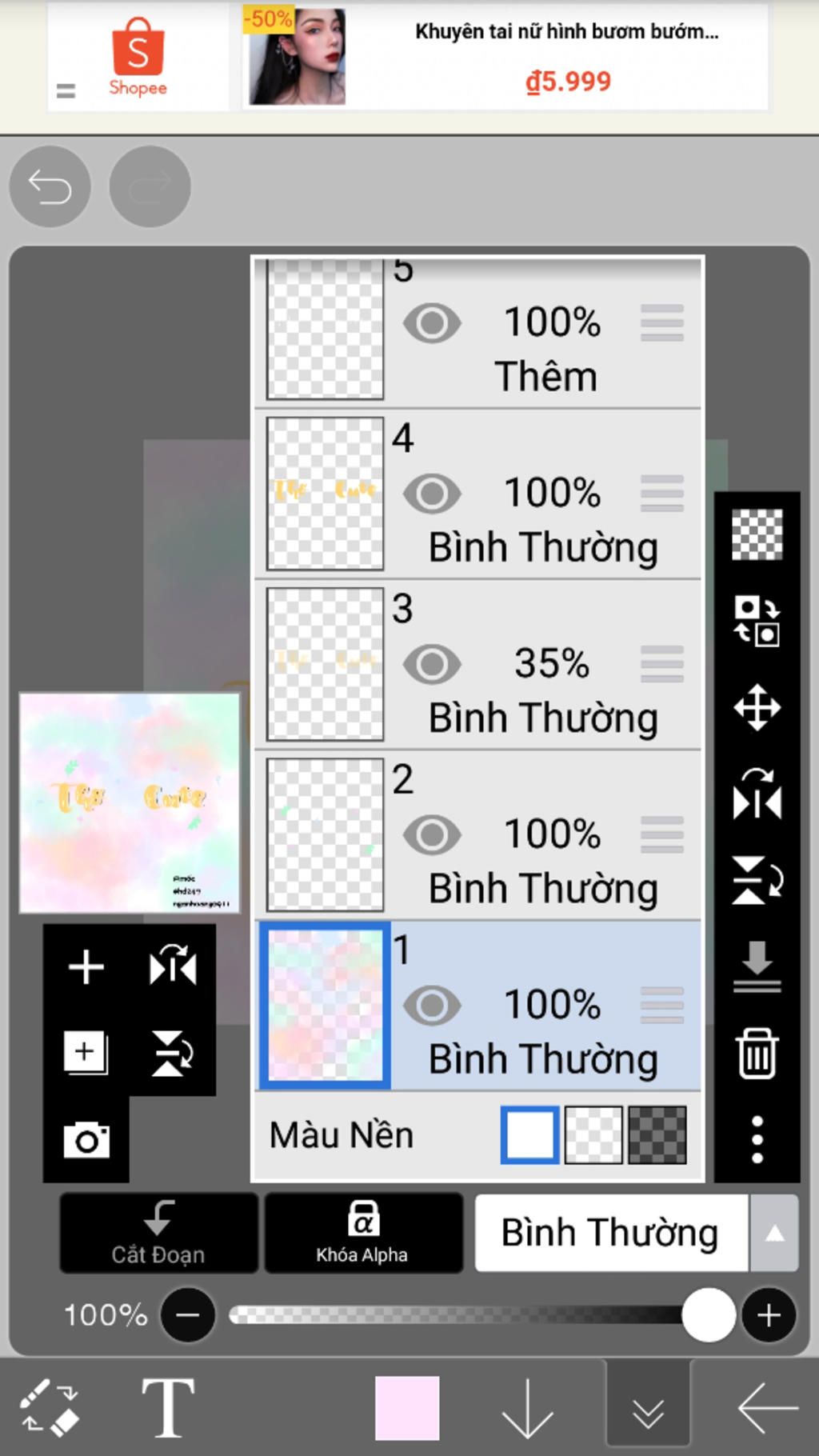Select the move layer arrows icon

point(757,707)
